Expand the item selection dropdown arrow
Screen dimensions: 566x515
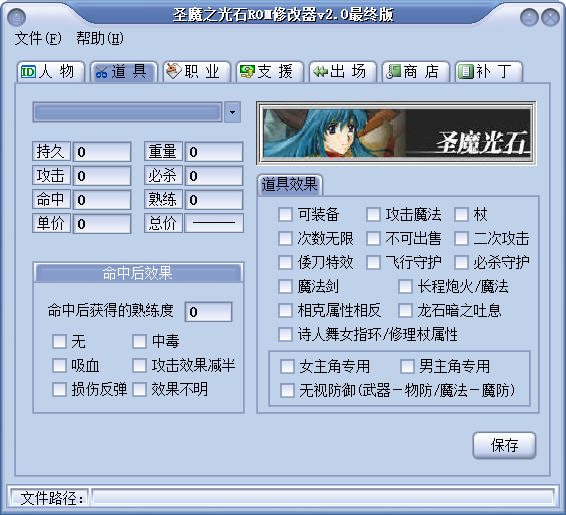click(x=232, y=112)
